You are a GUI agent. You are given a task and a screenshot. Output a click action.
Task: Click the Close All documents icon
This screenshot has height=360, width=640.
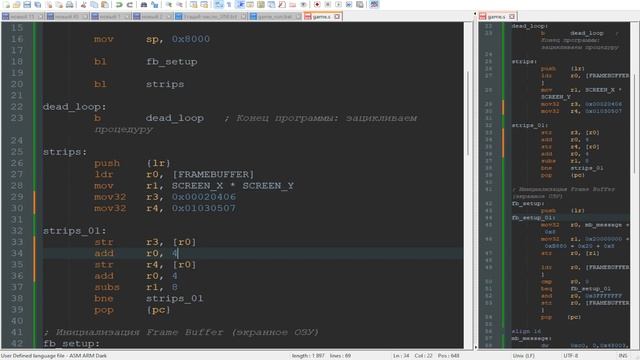(60, 4)
